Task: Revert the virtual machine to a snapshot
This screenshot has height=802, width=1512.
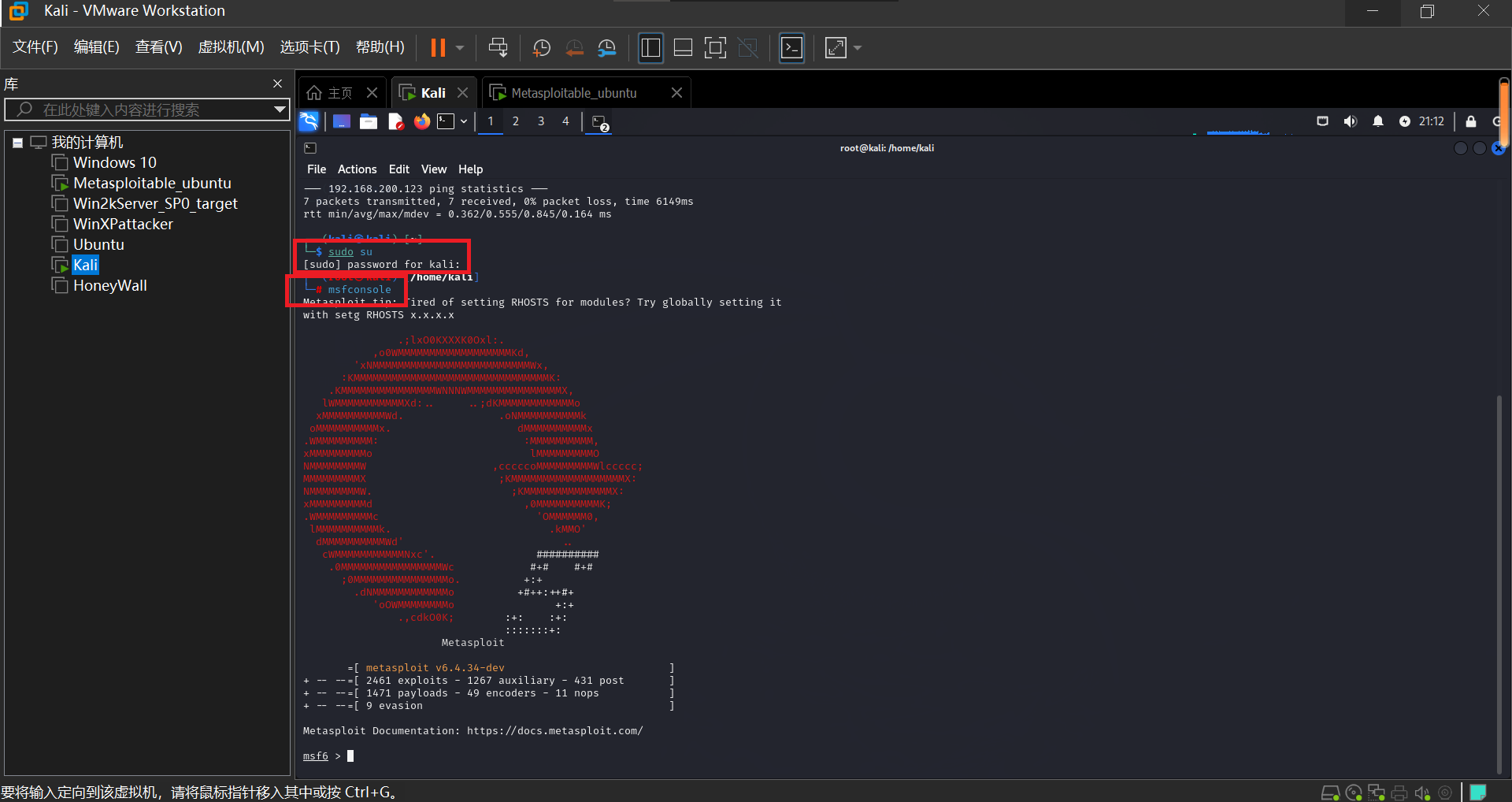Action: 575,48
